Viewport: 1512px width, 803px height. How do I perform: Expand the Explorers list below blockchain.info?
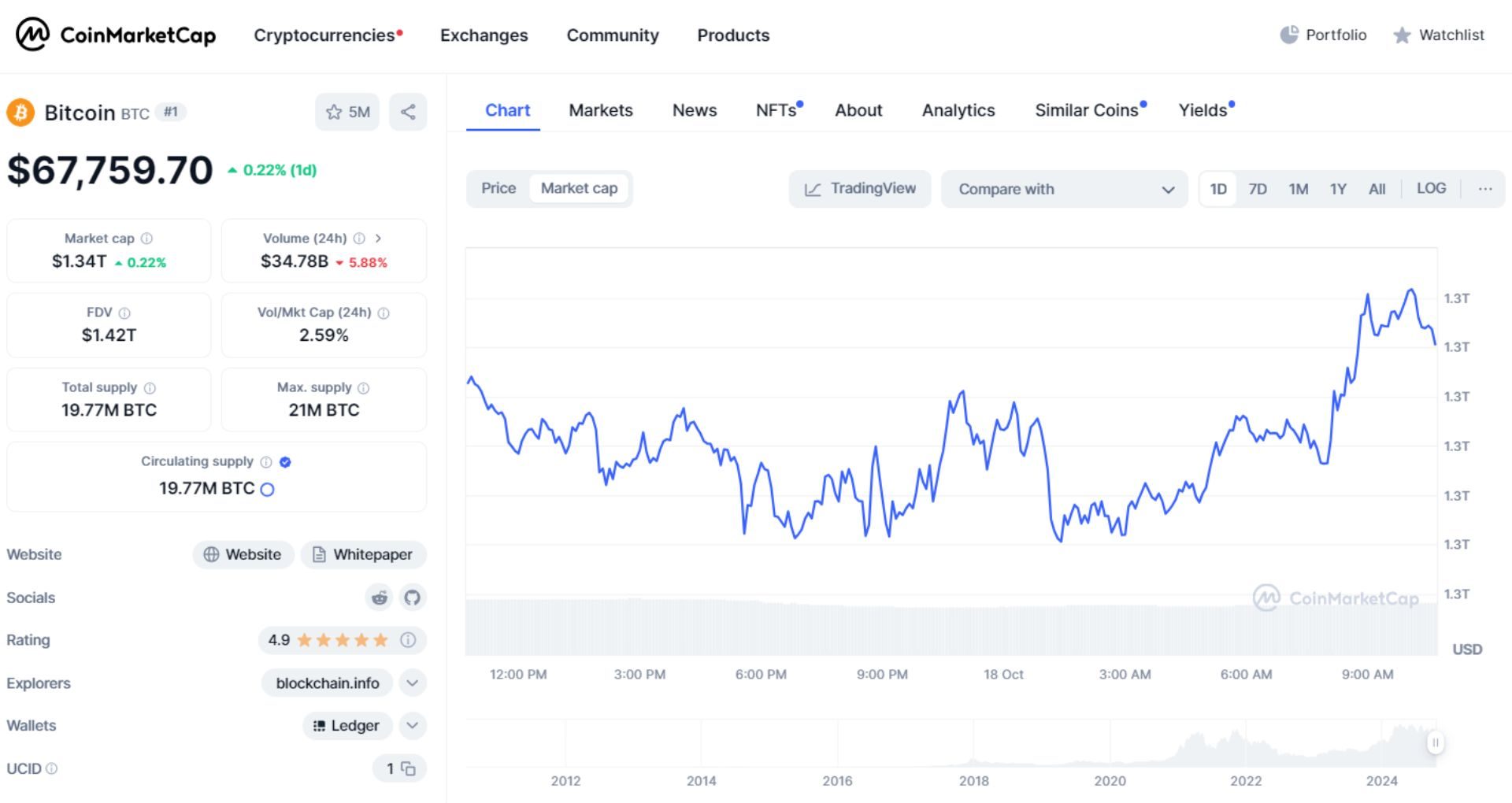412,683
